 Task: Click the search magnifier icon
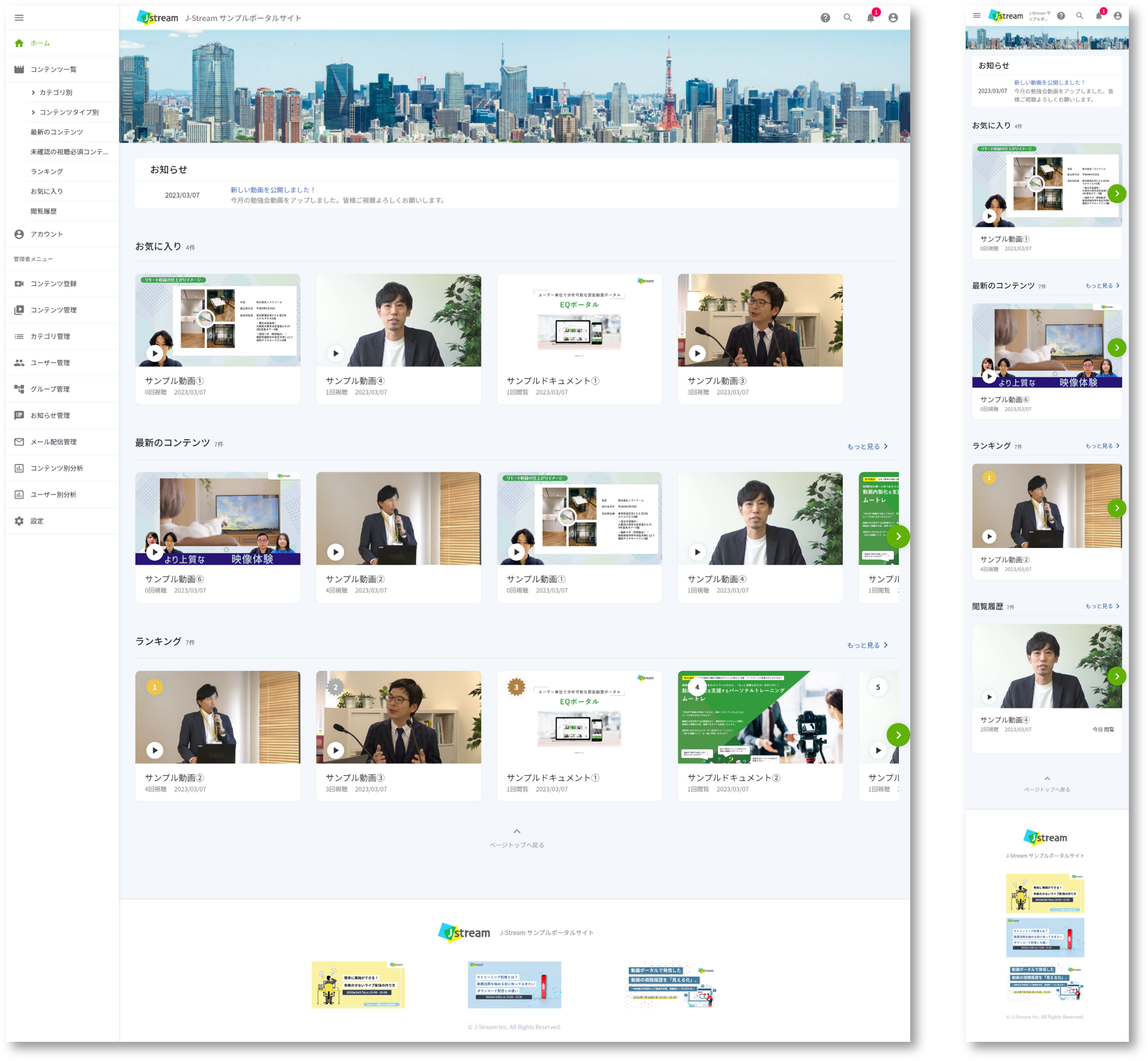(847, 18)
